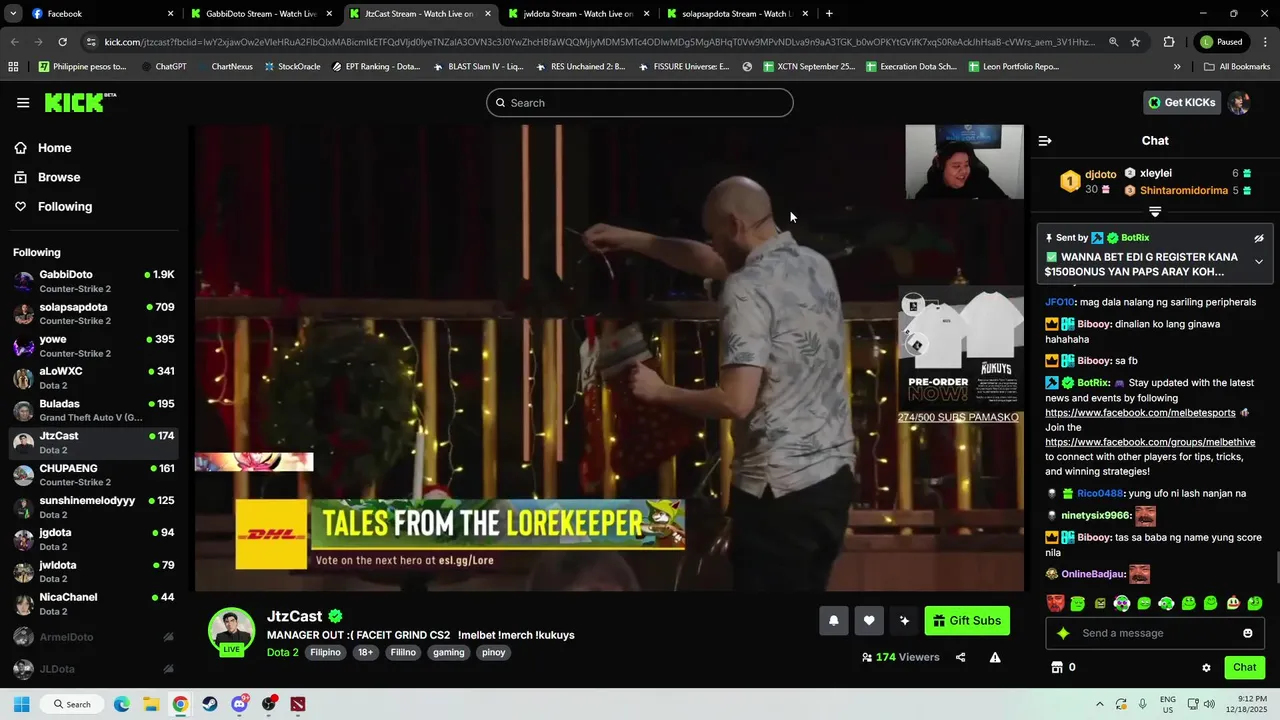Open solapsapdota channel in Following list
This screenshot has height=720, width=1280.
95,314
